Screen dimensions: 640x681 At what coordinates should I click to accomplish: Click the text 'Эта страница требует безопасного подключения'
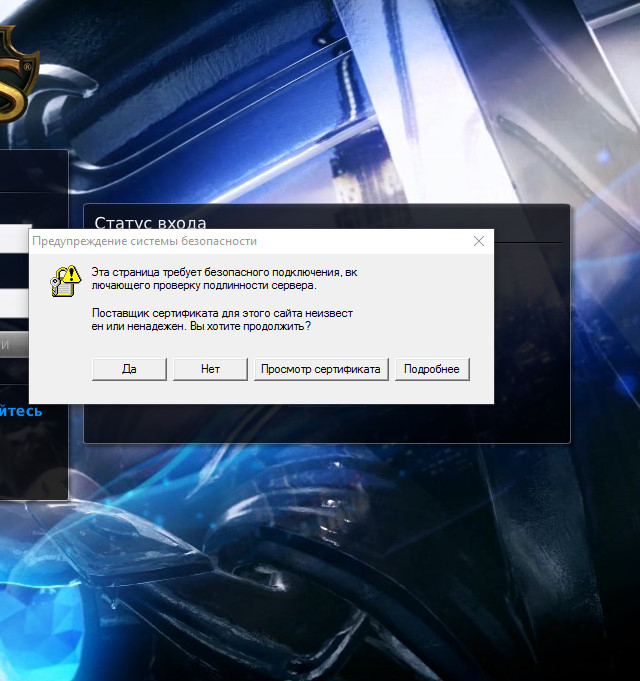click(216, 272)
